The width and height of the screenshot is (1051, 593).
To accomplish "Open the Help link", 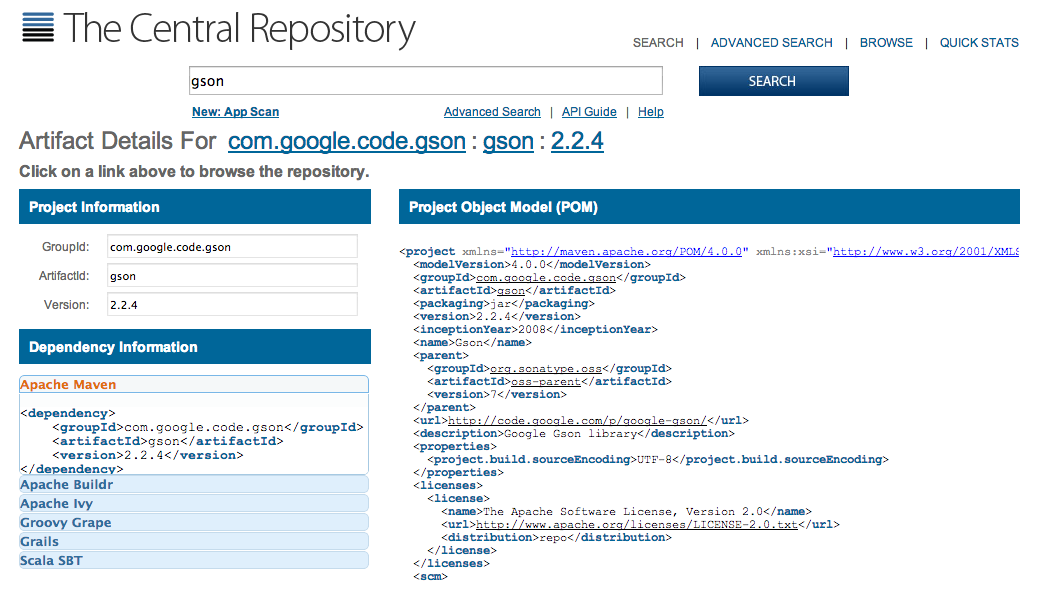I will coord(651,112).
